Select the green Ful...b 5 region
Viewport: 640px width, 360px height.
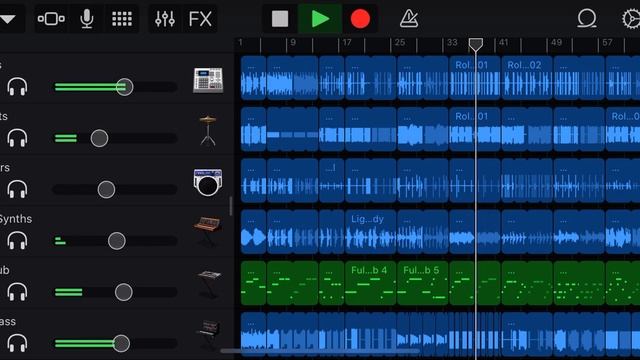pyautogui.click(x=422, y=283)
